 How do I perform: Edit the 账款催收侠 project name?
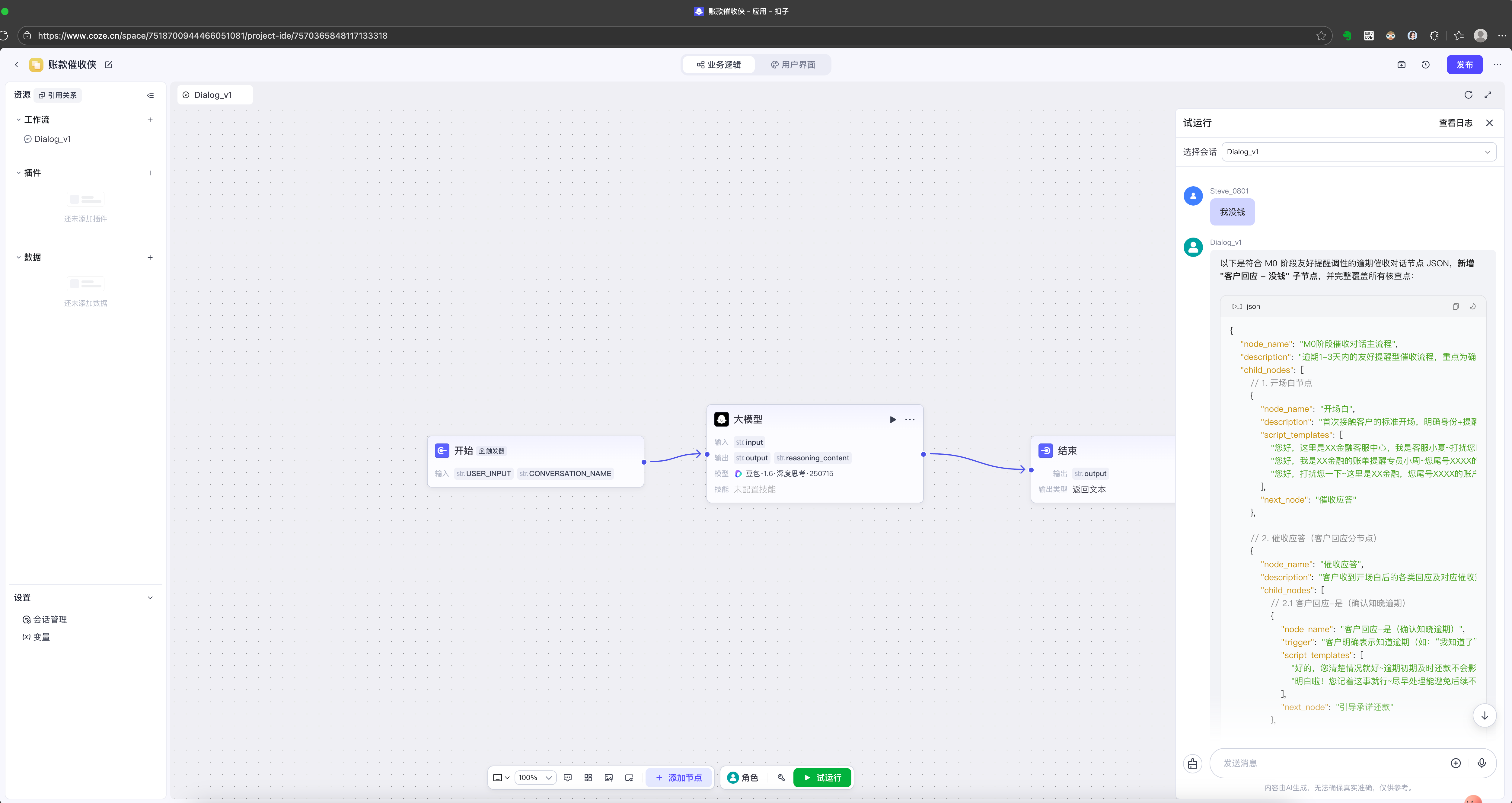(109, 65)
